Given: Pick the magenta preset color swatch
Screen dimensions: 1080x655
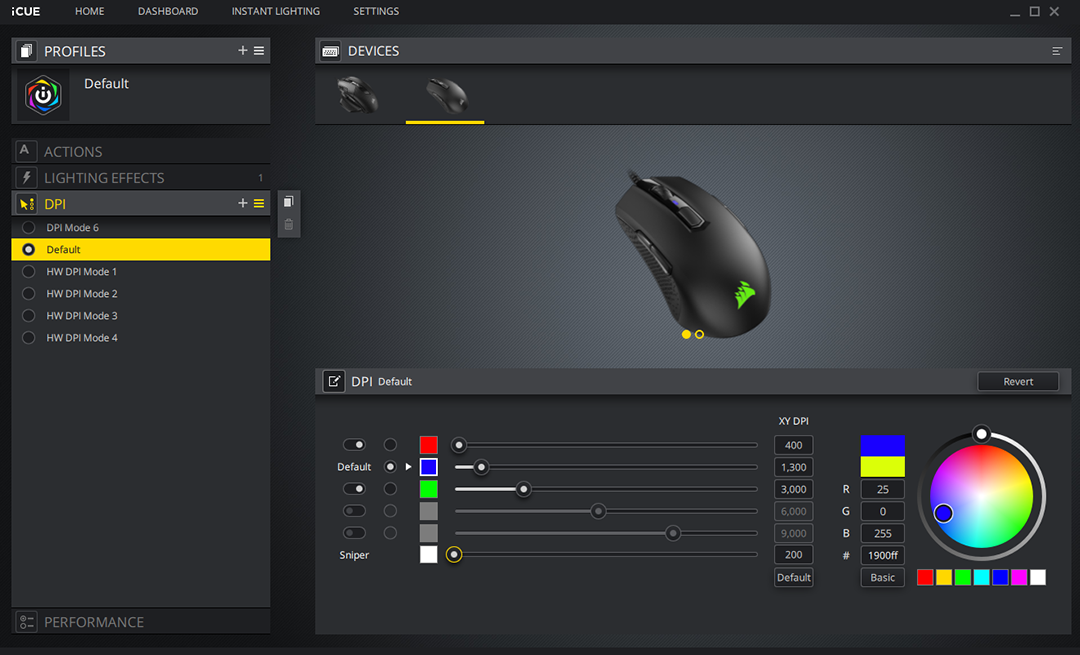Looking at the screenshot, I should (x=1019, y=577).
